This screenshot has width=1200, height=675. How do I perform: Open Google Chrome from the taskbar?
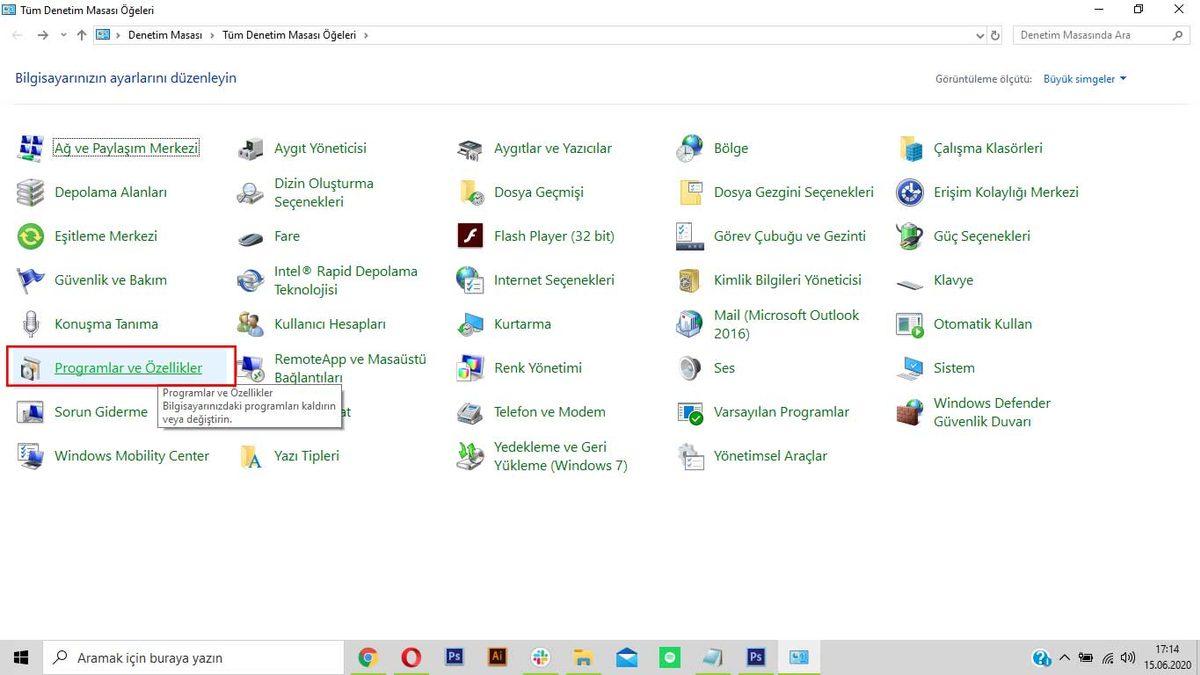pos(368,657)
